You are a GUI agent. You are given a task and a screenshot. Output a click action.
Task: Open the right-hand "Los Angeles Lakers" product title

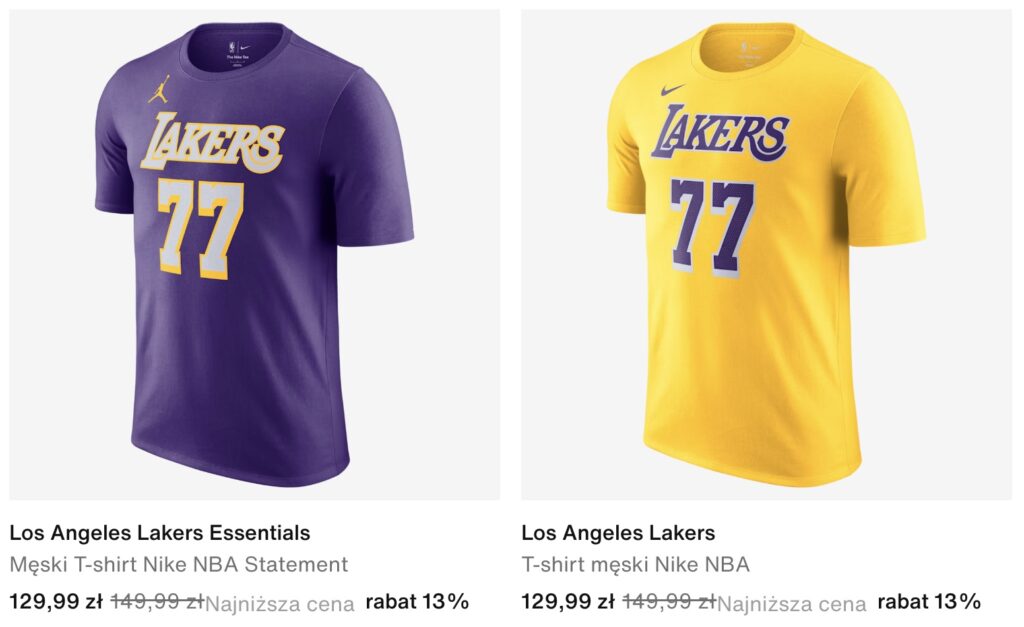click(618, 533)
